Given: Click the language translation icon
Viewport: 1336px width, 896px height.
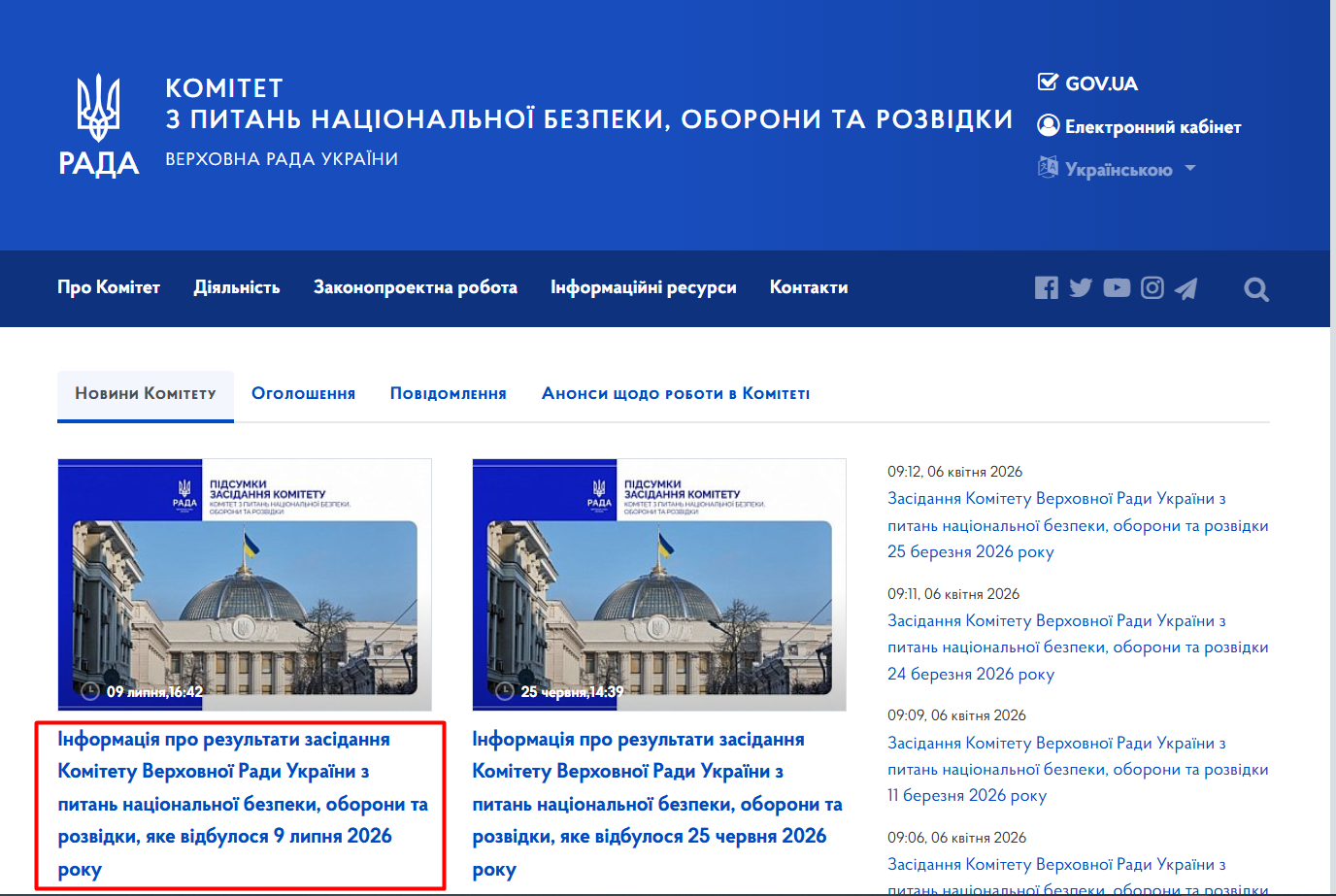Looking at the screenshot, I should (1048, 168).
